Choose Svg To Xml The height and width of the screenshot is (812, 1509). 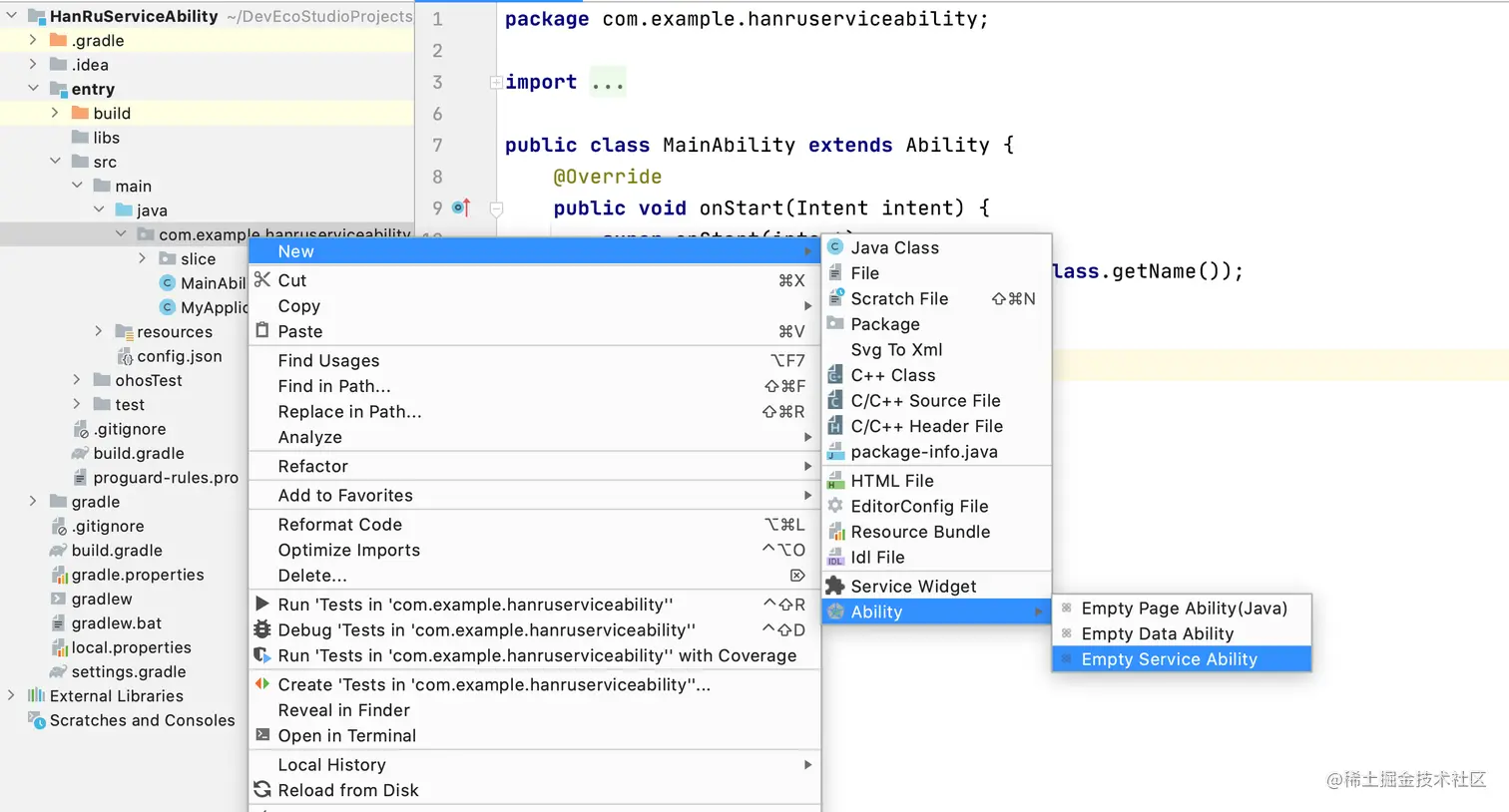[936, 349]
